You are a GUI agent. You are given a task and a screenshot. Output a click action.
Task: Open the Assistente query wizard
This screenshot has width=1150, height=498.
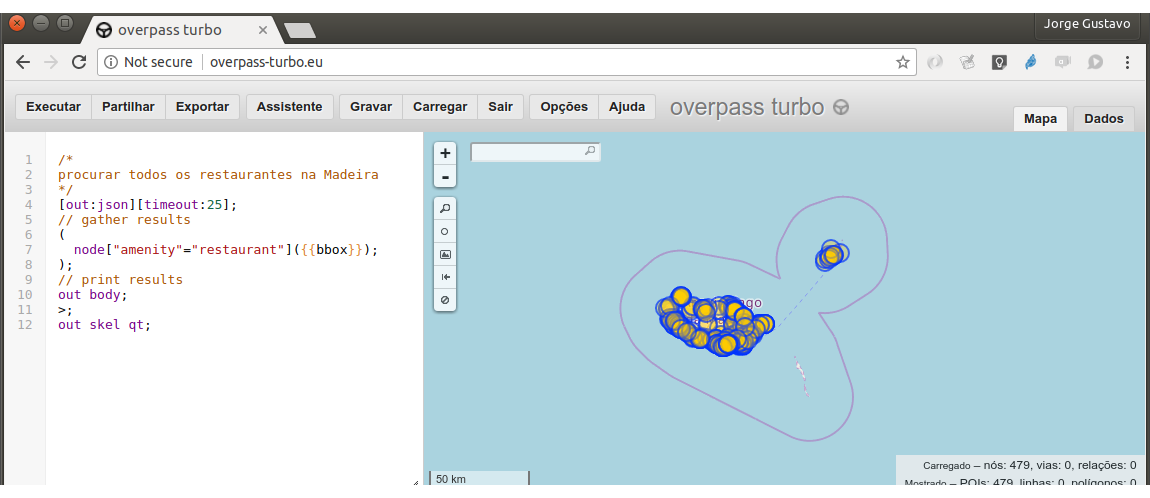(x=289, y=107)
